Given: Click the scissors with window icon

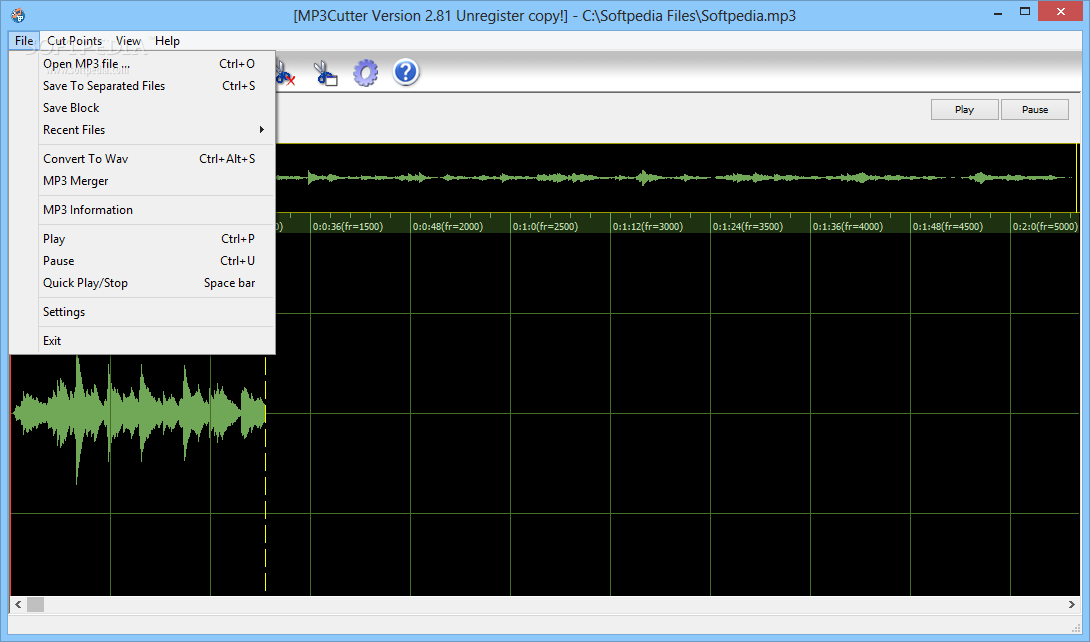Looking at the screenshot, I should (x=325, y=73).
